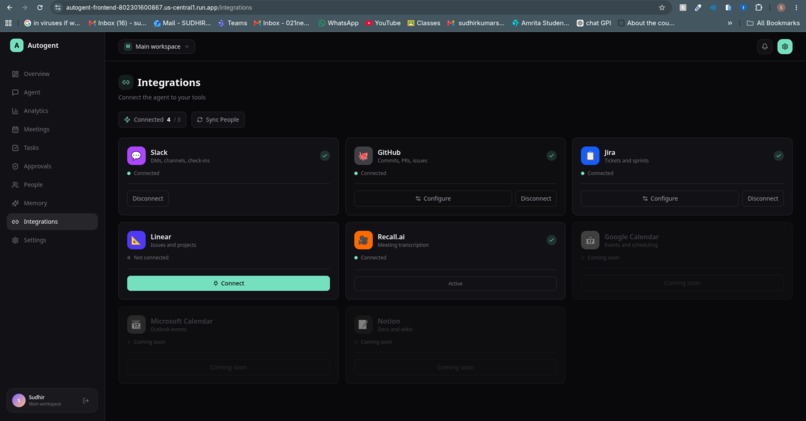Click the Jira app icon
806x421 pixels.
[590, 156]
